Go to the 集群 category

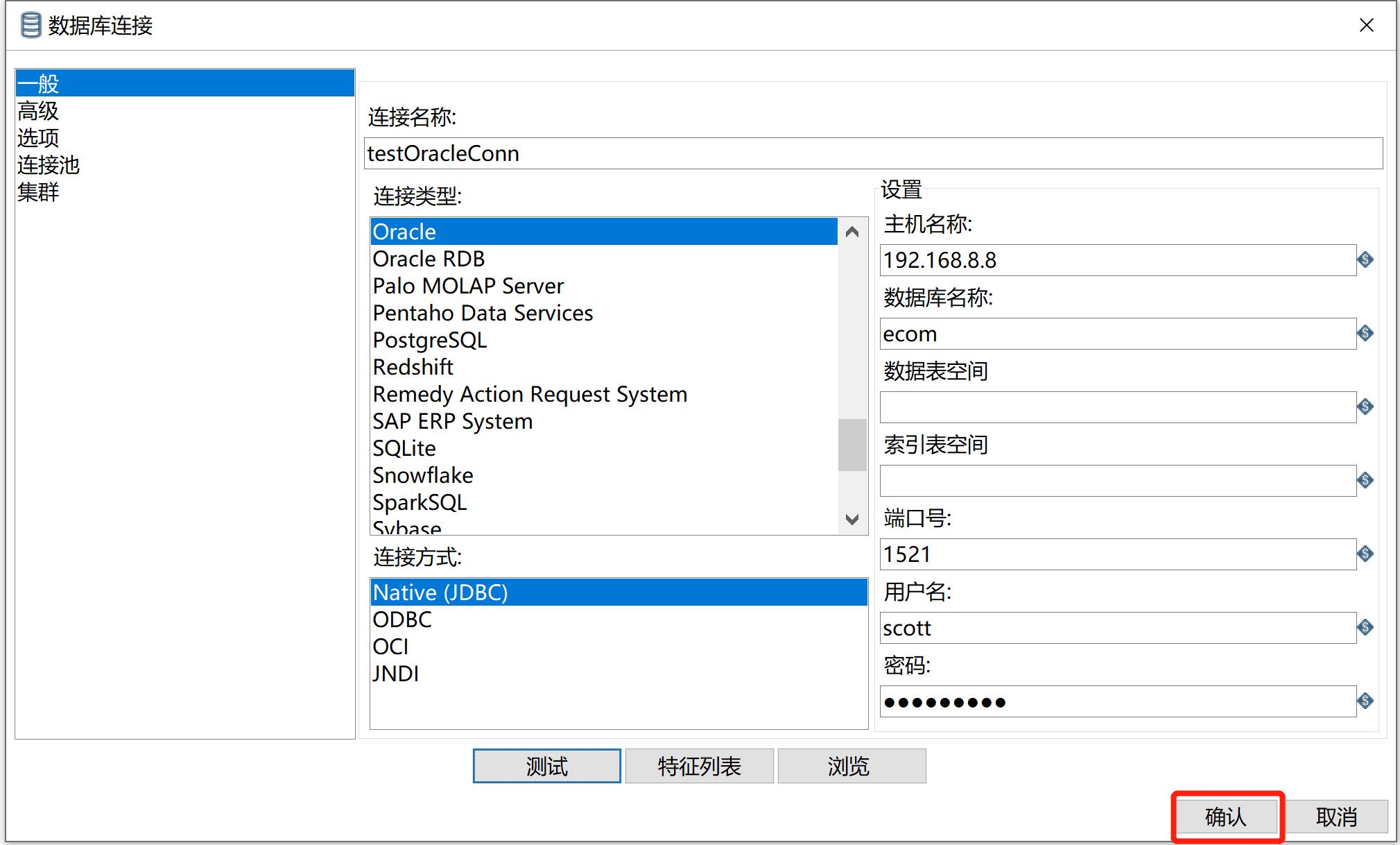click(185, 191)
